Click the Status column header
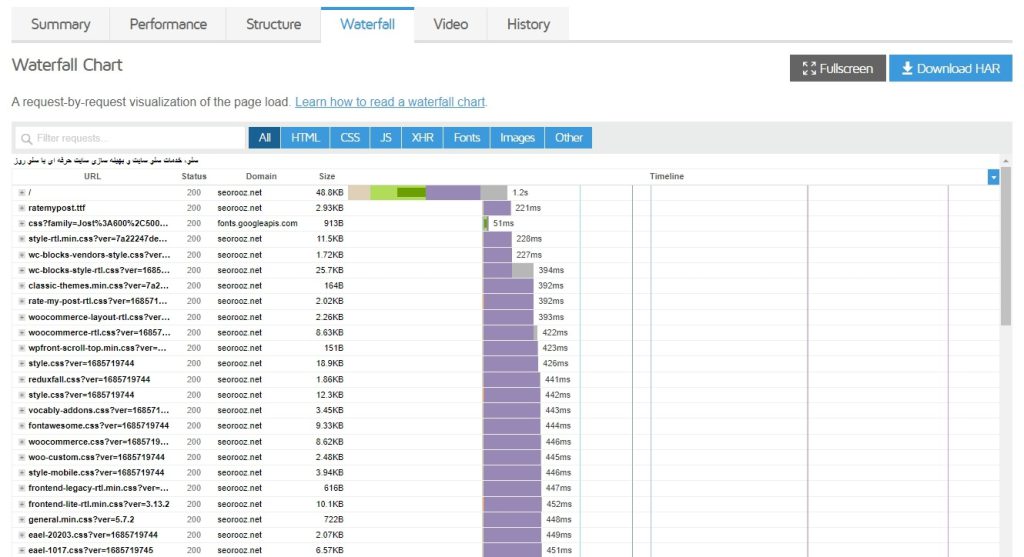1024x557 pixels. 194,176
